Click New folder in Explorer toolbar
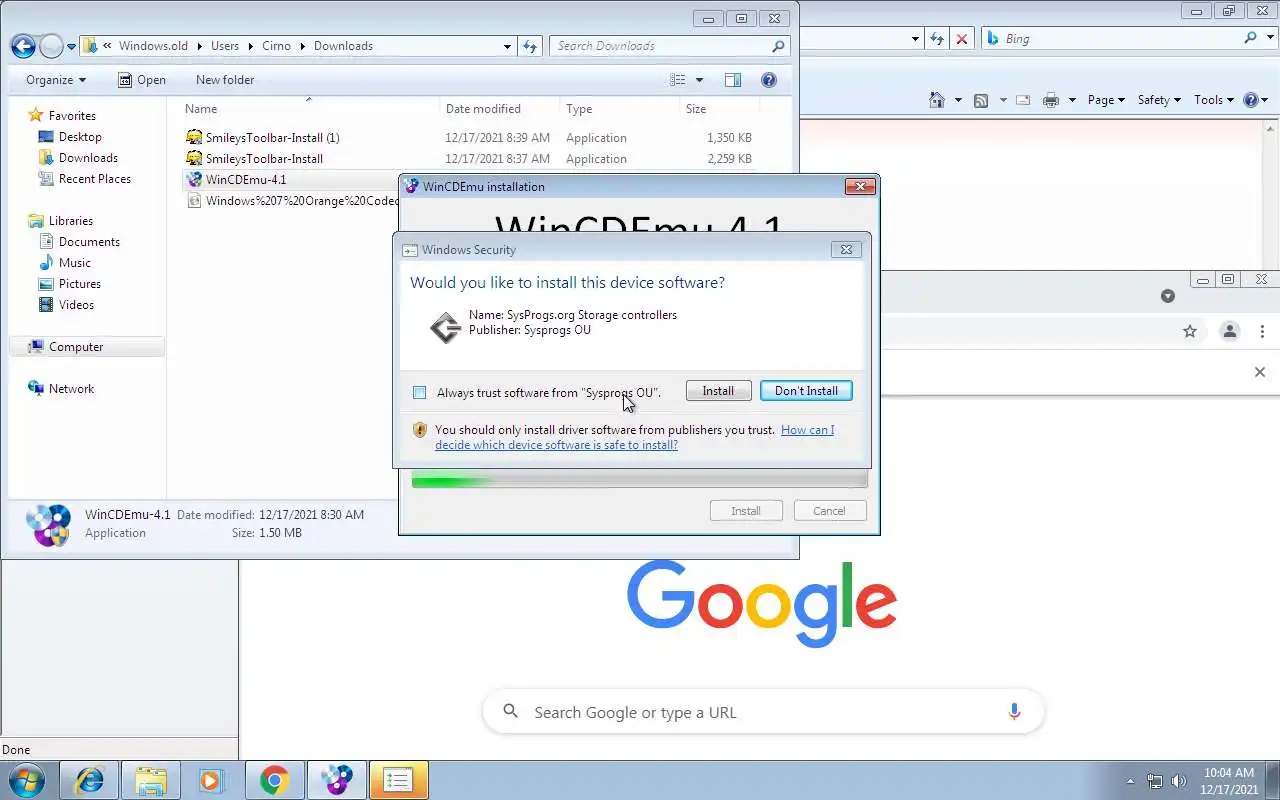This screenshot has height=800, width=1280. click(225, 80)
